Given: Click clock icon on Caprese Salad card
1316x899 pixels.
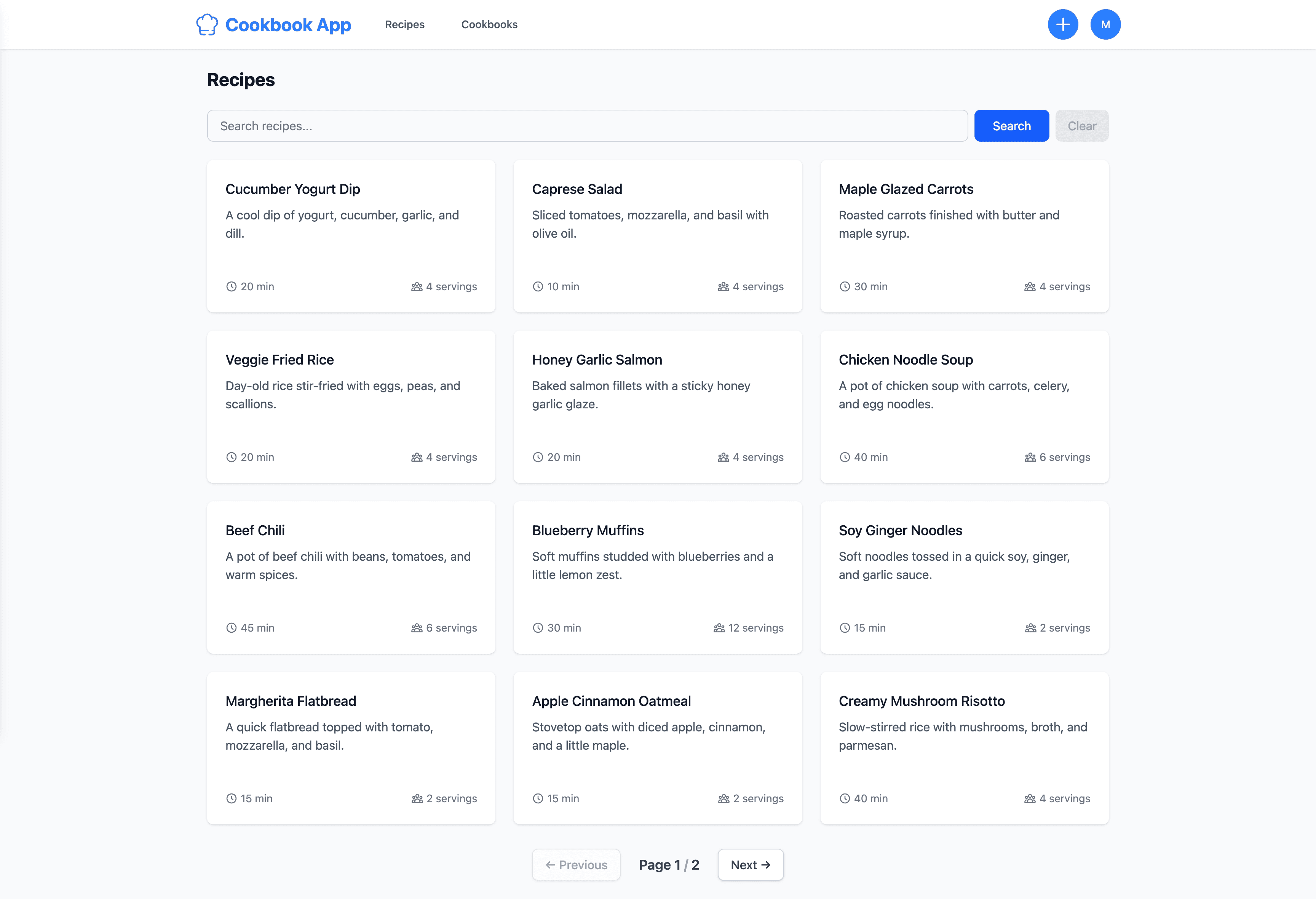Looking at the screenshot, I should coord(537,286).
